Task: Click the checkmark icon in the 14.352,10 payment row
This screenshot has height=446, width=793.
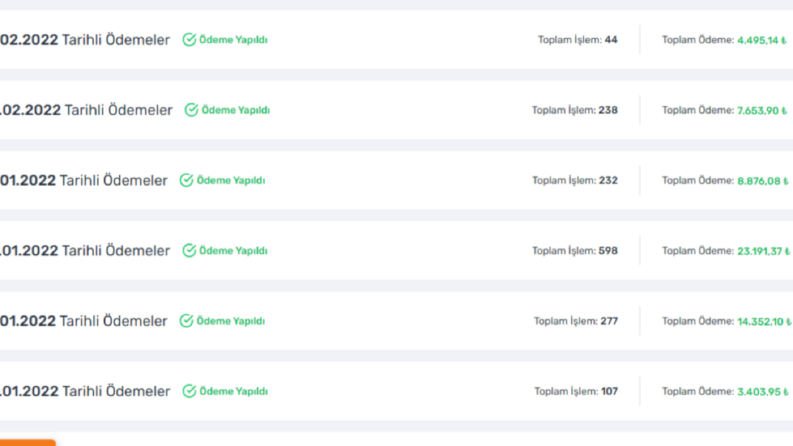Action: [187, 321]
